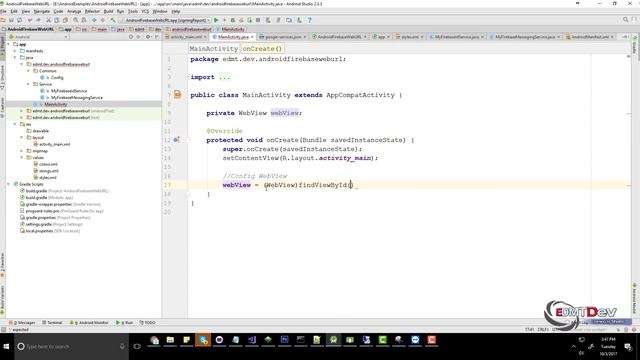Click the Redo arrow toolbar icon
This screenshot has height=360, width=640.
[38, 20]
